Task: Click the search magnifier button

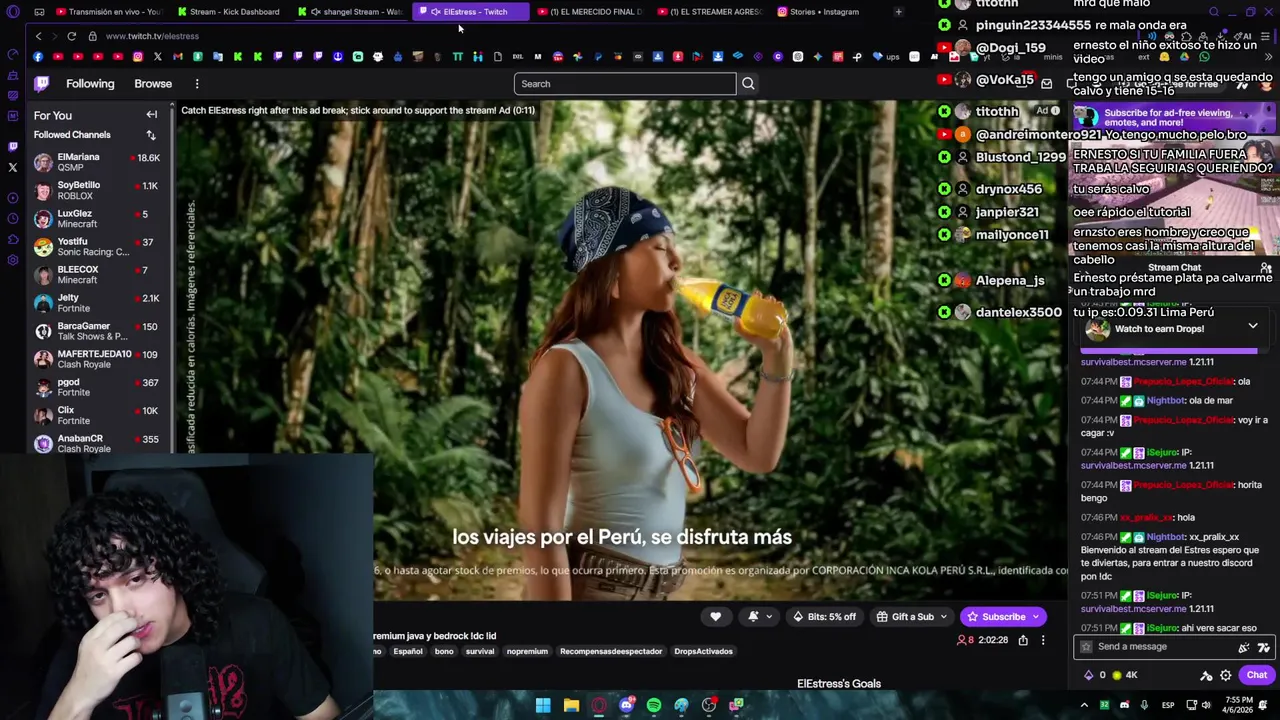Action: tap(748, 84)
